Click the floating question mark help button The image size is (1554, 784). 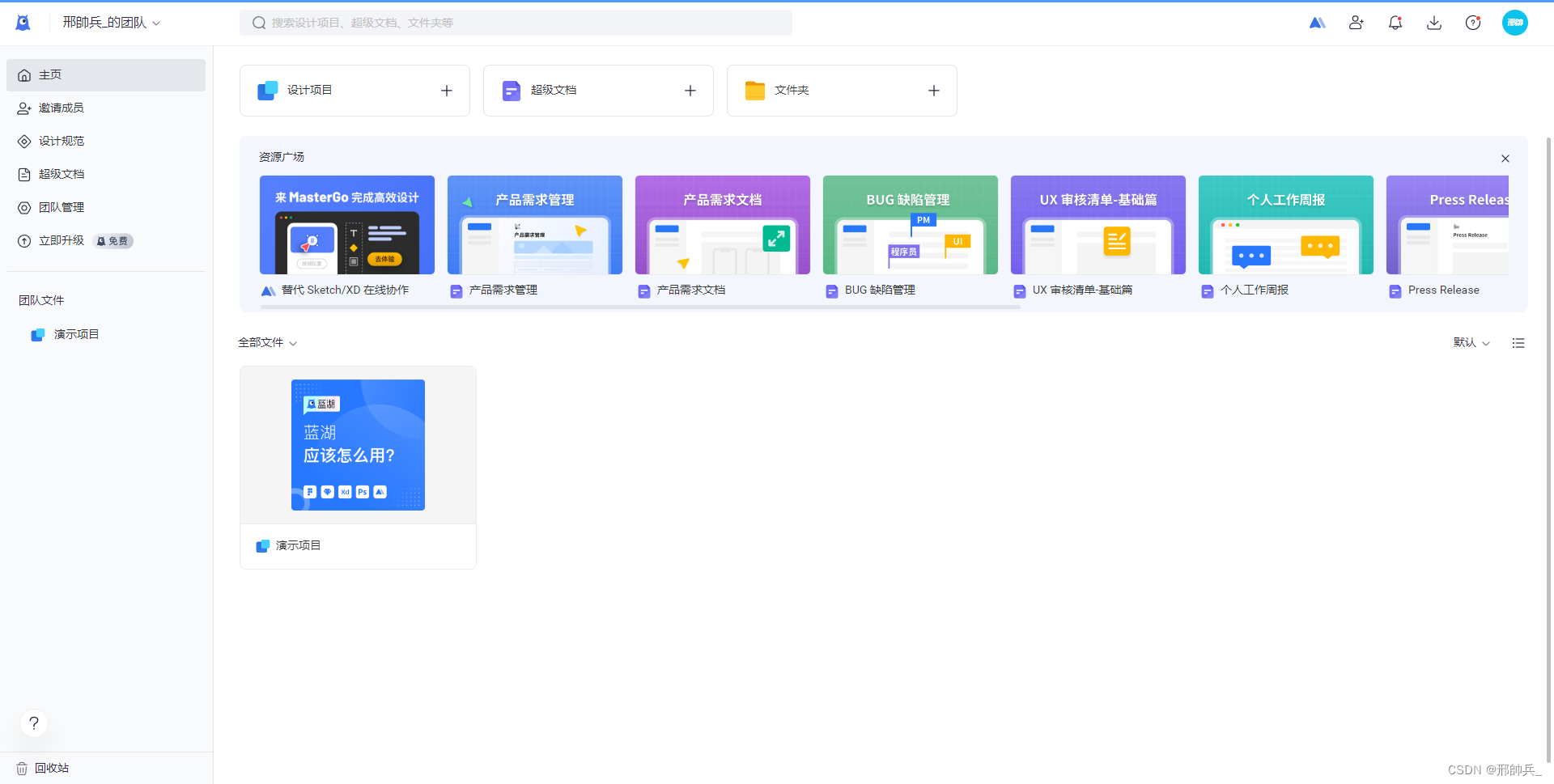[x=34, y=723]
